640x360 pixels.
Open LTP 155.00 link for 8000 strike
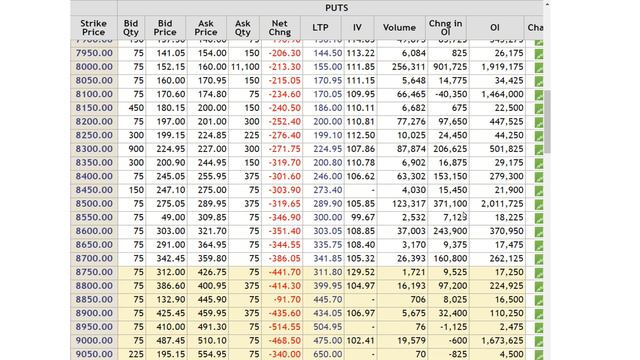pyautogui.click(x=328, y=67)
